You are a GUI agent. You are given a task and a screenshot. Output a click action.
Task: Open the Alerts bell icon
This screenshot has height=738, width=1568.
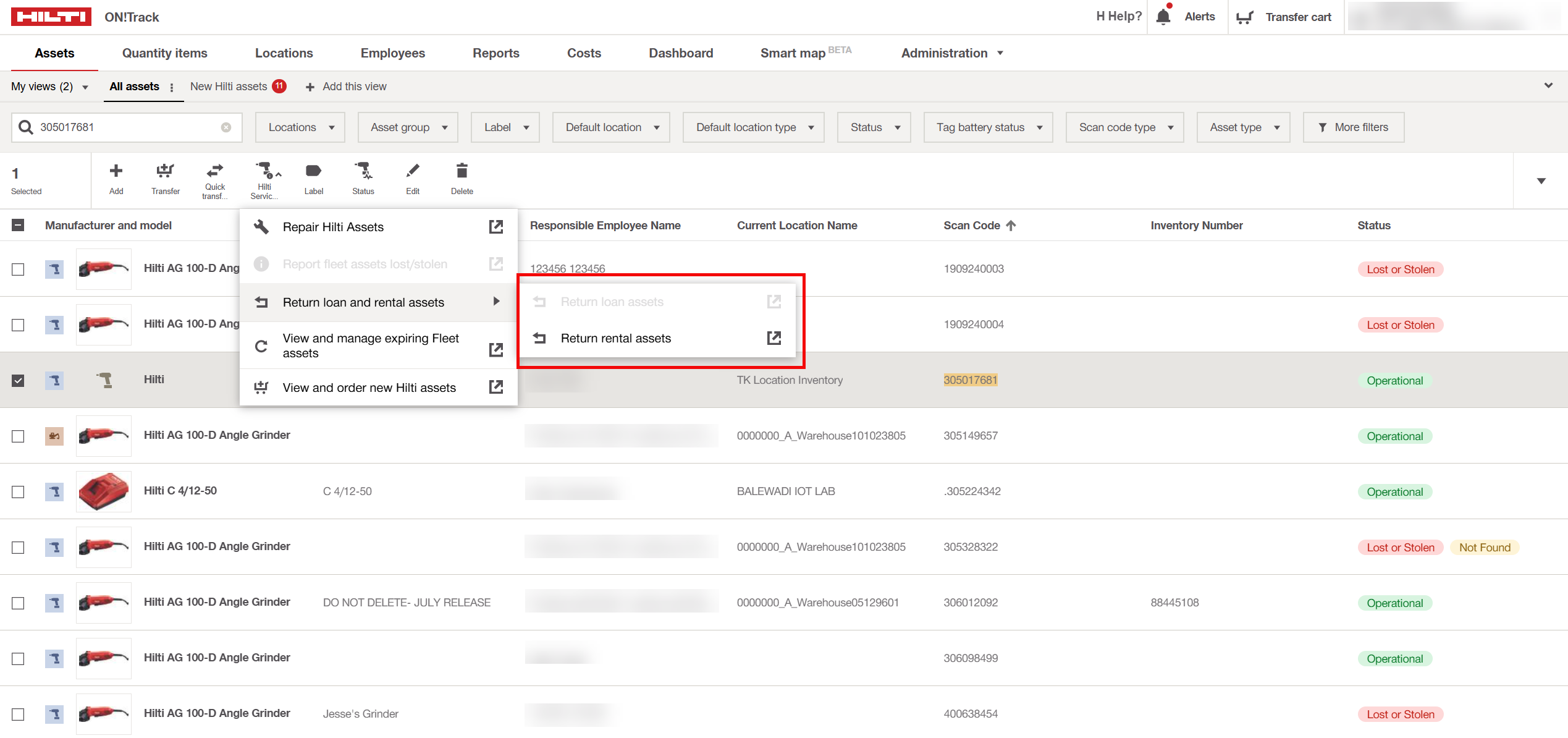1163,16
